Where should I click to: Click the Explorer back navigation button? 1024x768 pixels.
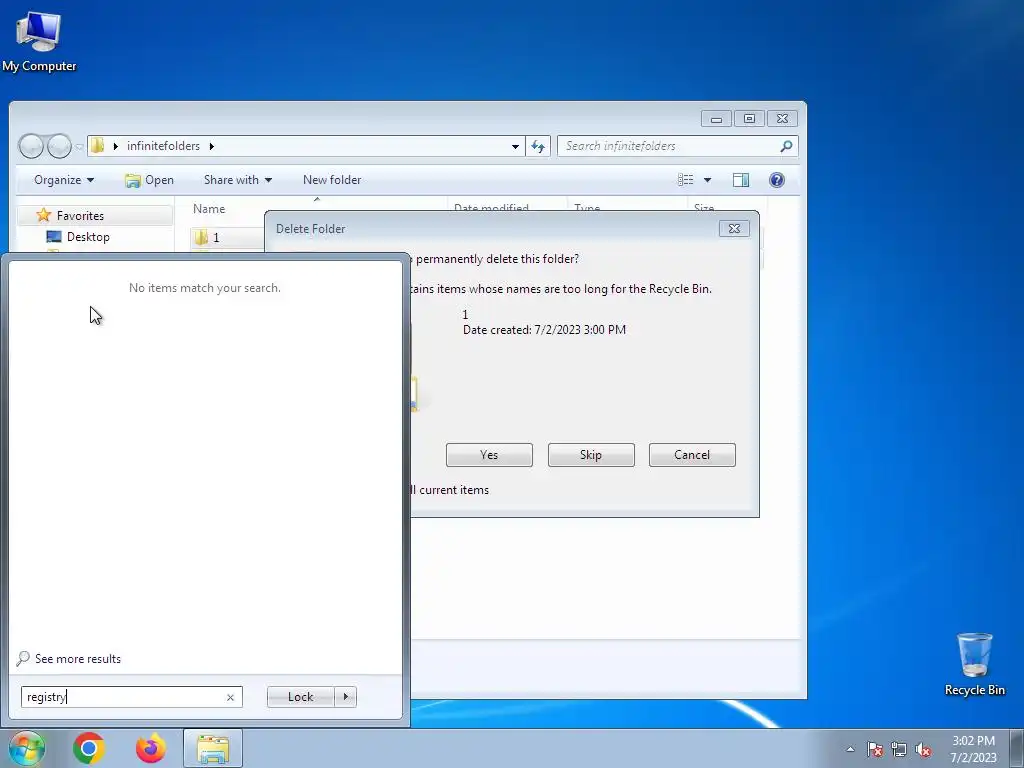[31, 146]
